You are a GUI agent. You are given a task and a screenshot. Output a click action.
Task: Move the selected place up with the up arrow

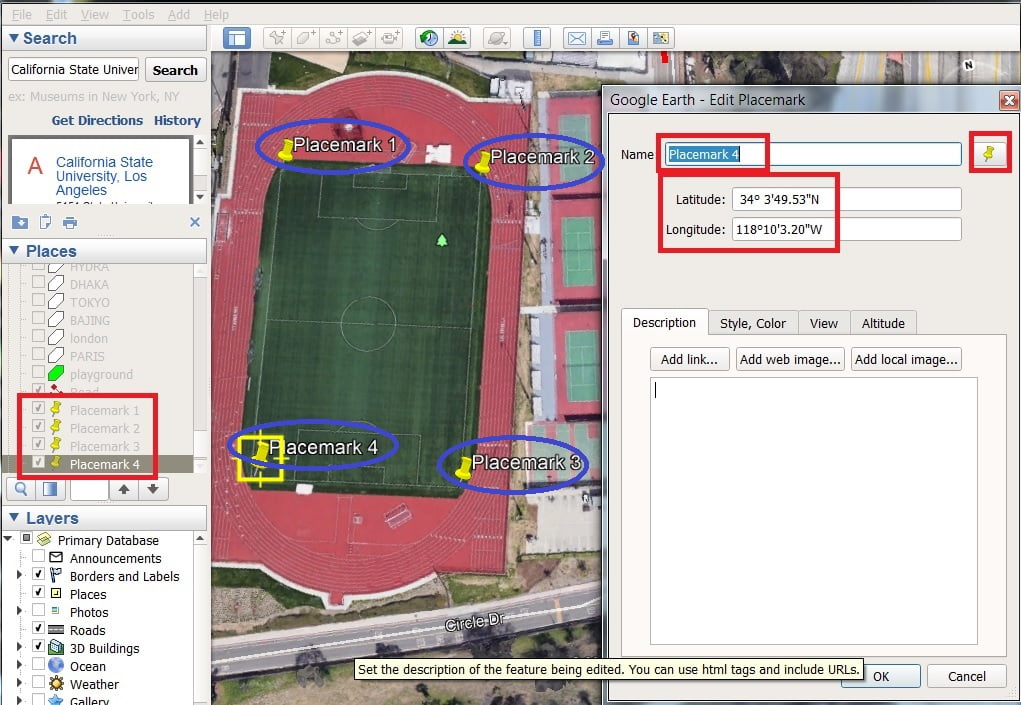click(x=124, y=489)
